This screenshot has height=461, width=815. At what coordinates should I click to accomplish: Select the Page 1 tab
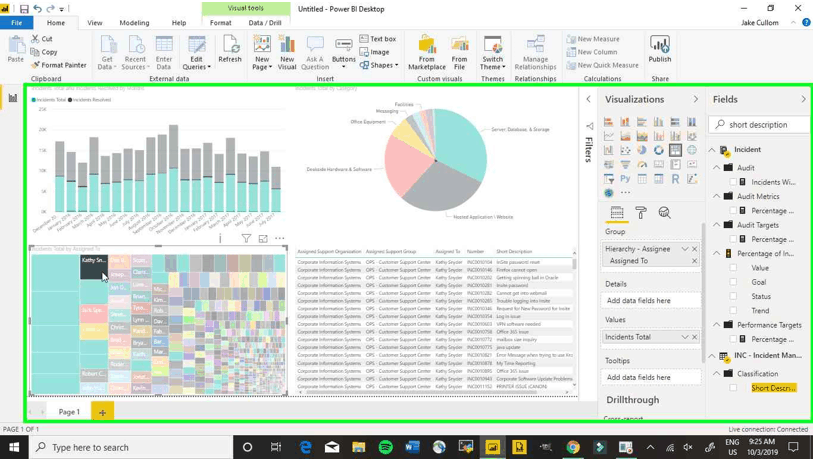(x=69, y=412)
